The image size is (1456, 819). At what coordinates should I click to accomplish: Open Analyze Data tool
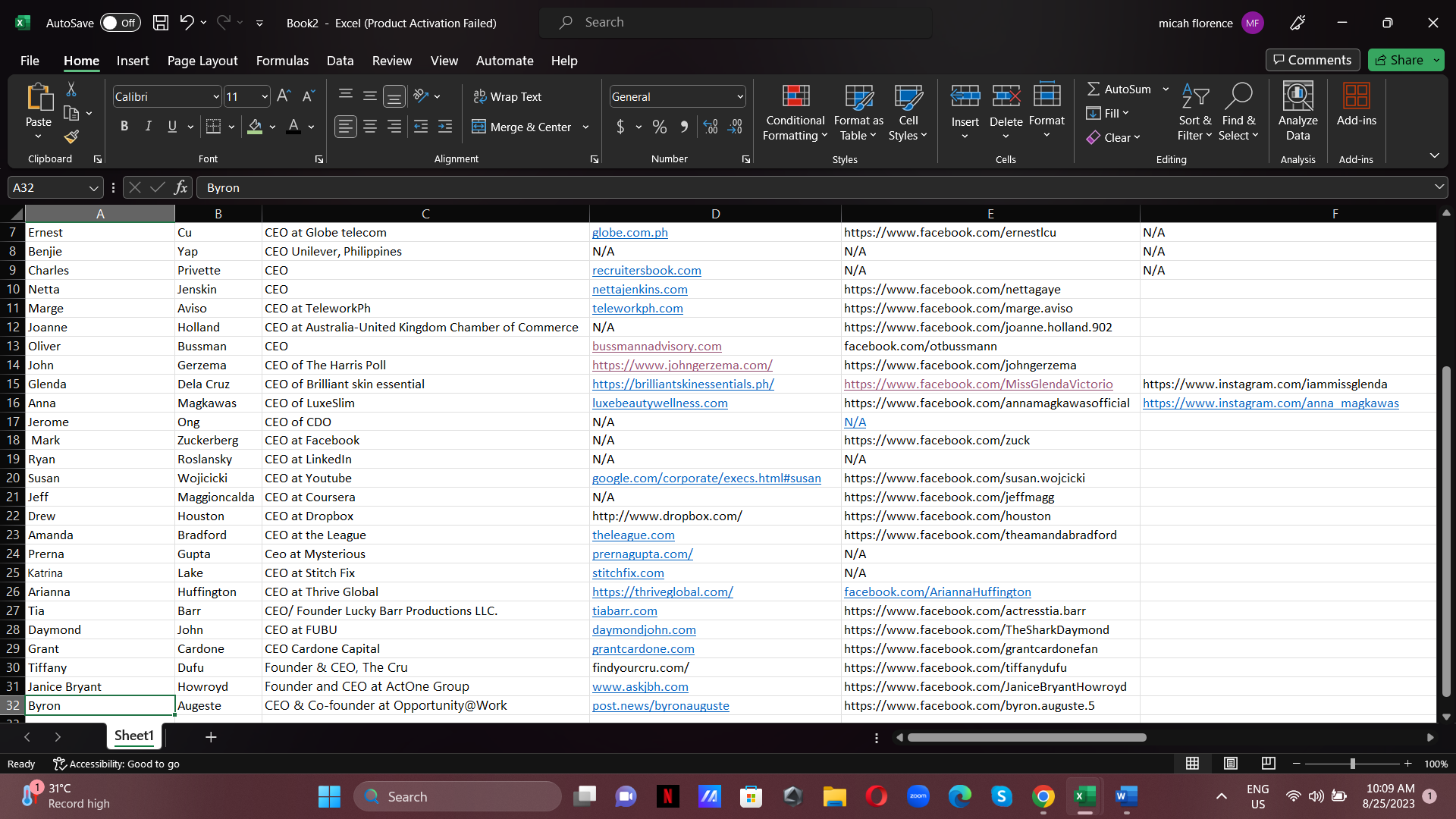coord(1298,112)
